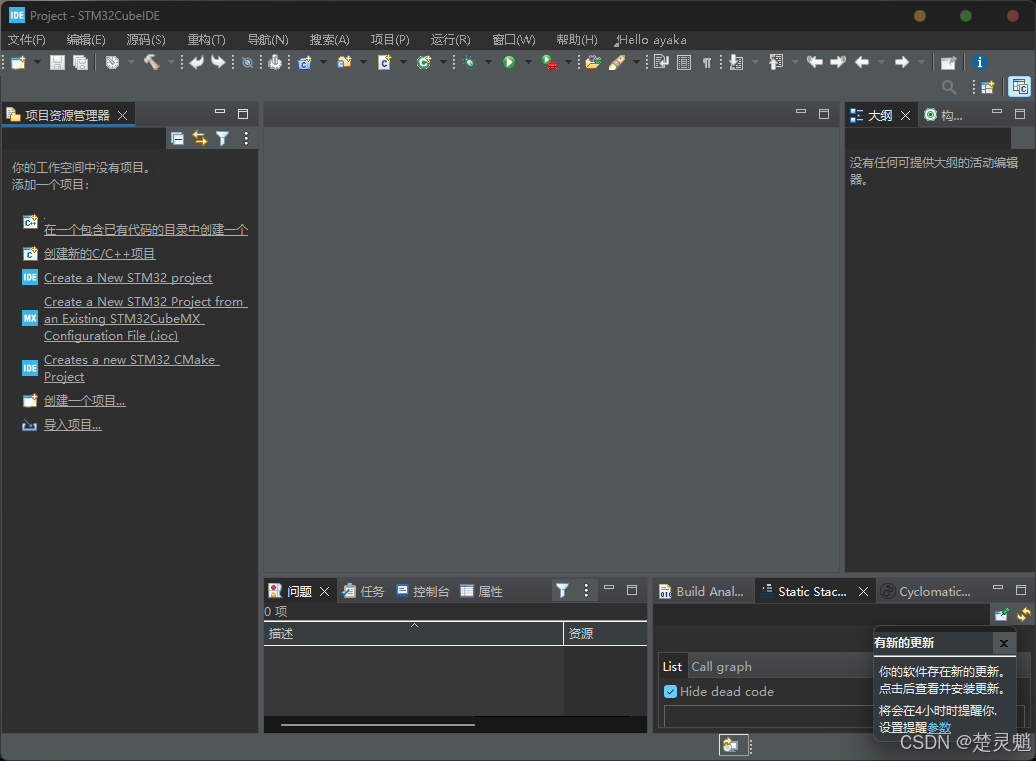Click the Save All toolbar icon
Viewport: 1036px width, 761px height.
81,63
